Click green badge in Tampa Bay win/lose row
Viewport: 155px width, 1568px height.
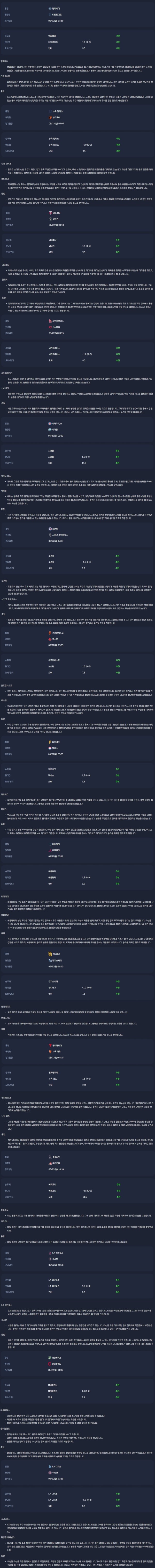click(x=118, y=36)
